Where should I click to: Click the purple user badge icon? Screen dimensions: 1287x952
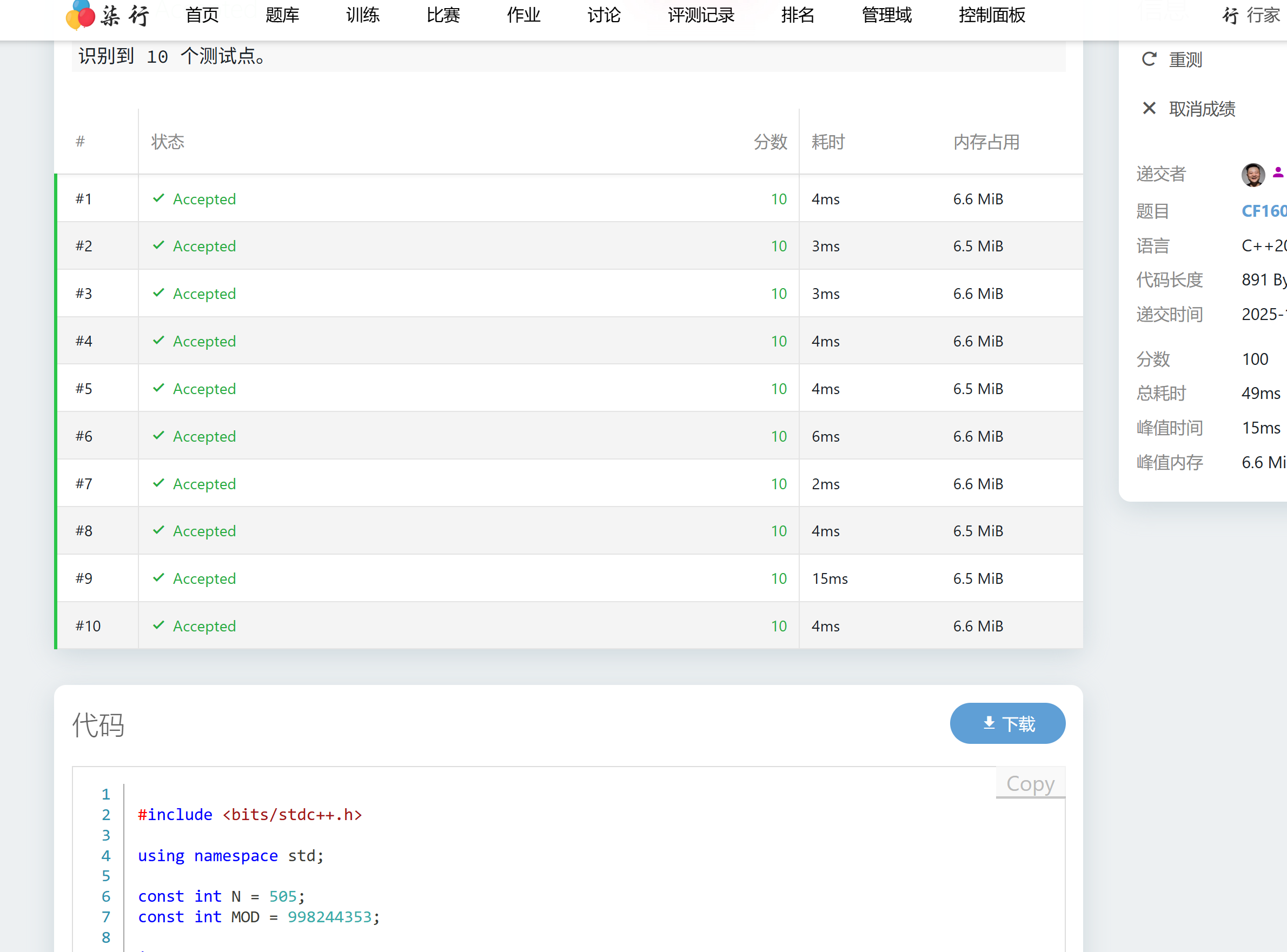tap(1278, 172)
